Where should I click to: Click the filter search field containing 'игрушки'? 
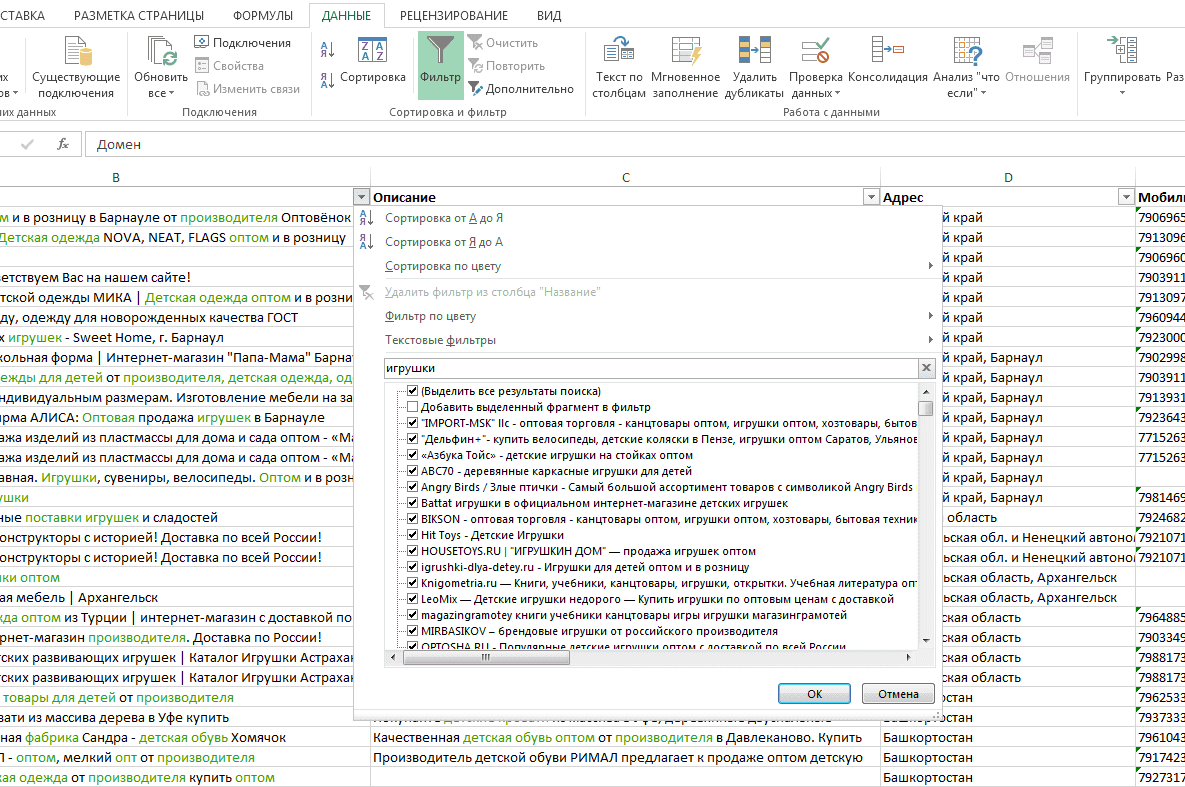click(651, 368)
